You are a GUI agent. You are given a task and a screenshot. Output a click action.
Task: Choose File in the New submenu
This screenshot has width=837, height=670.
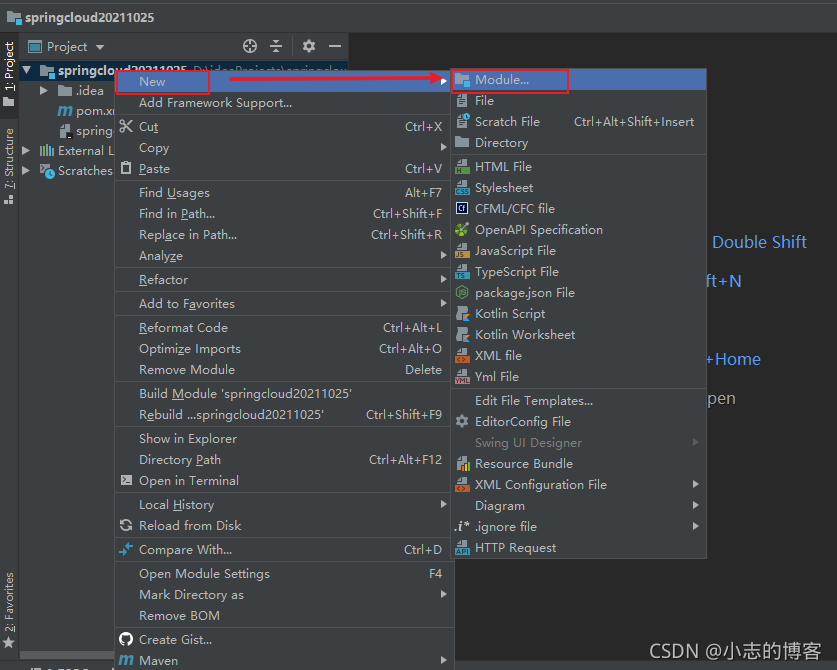click(579, 101)
